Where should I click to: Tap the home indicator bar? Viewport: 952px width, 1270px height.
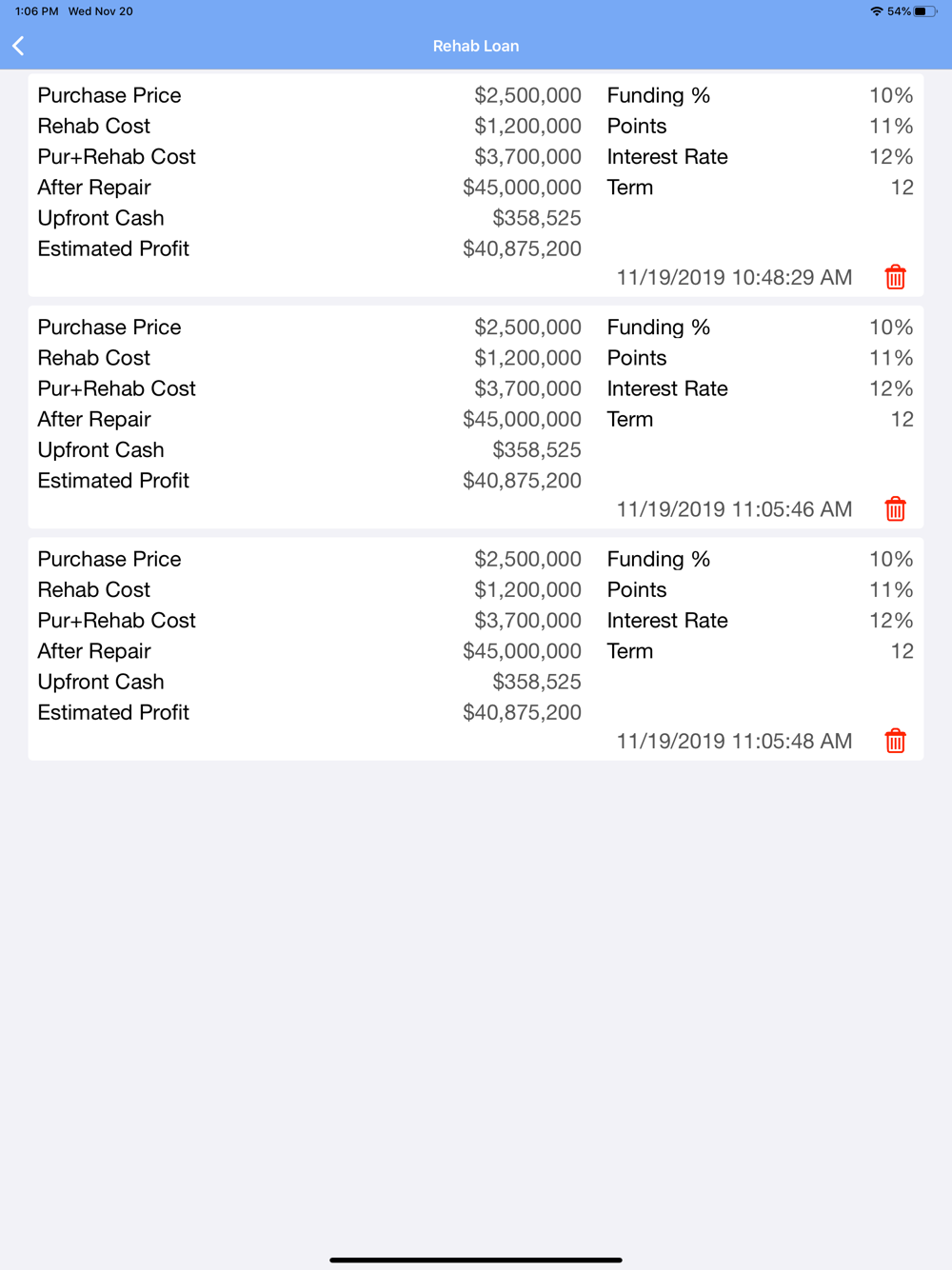click(x=476, y=1260)
